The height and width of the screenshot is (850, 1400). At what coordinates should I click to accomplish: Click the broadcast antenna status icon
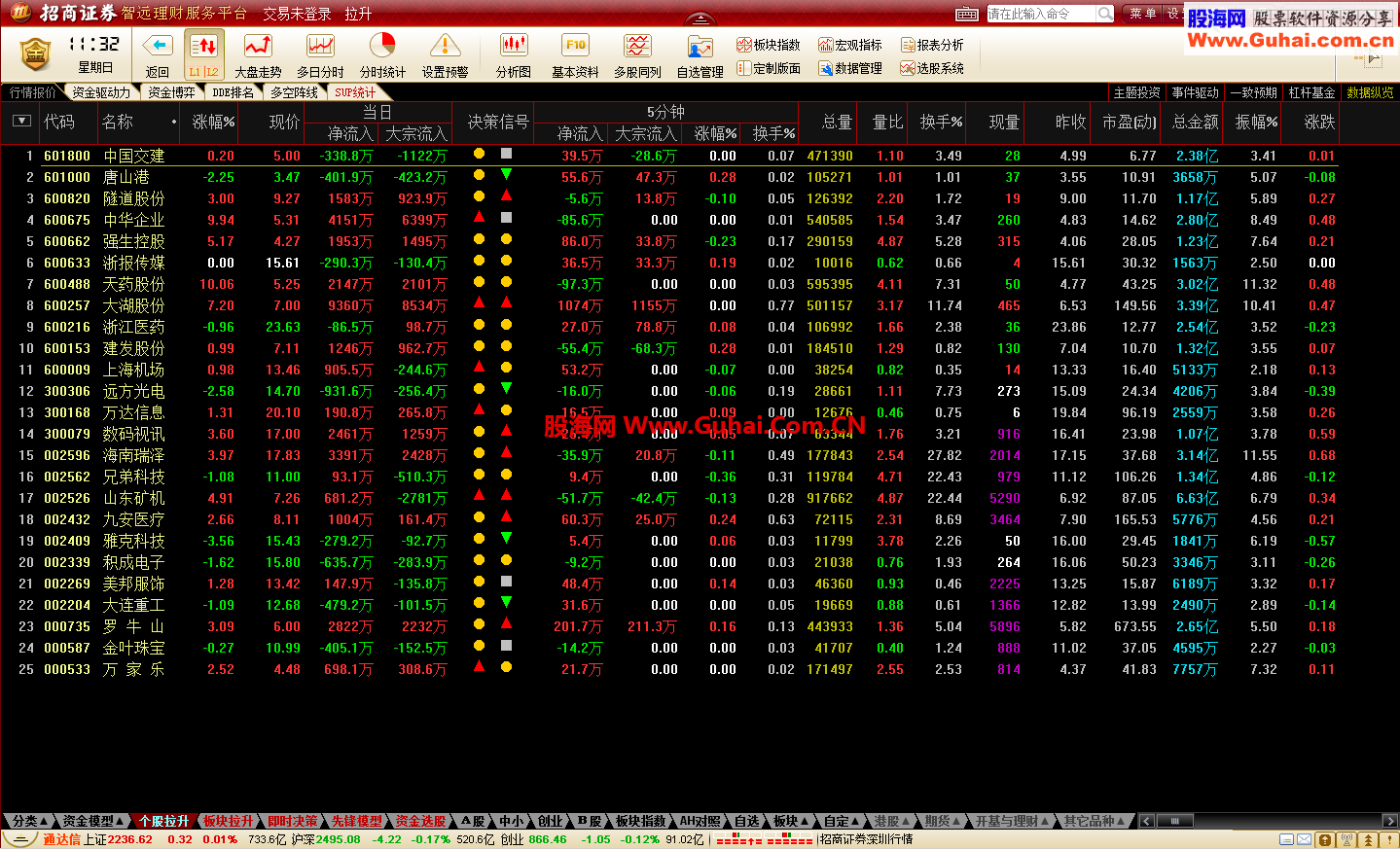click(1348, 840)
